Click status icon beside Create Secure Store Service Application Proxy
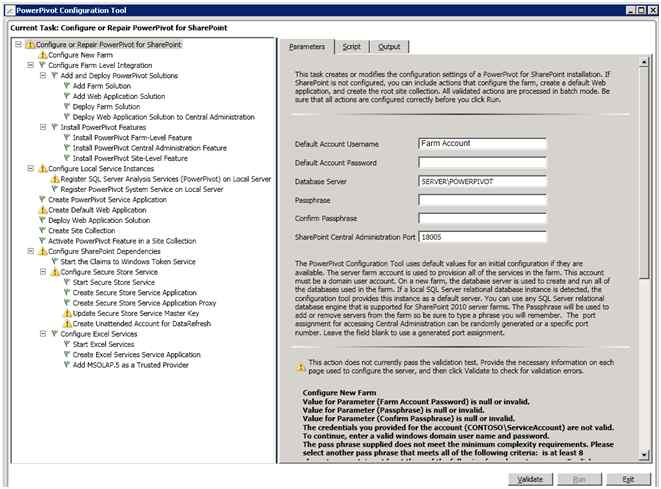The width and height of the screenshot is (661, 489). 67,303
